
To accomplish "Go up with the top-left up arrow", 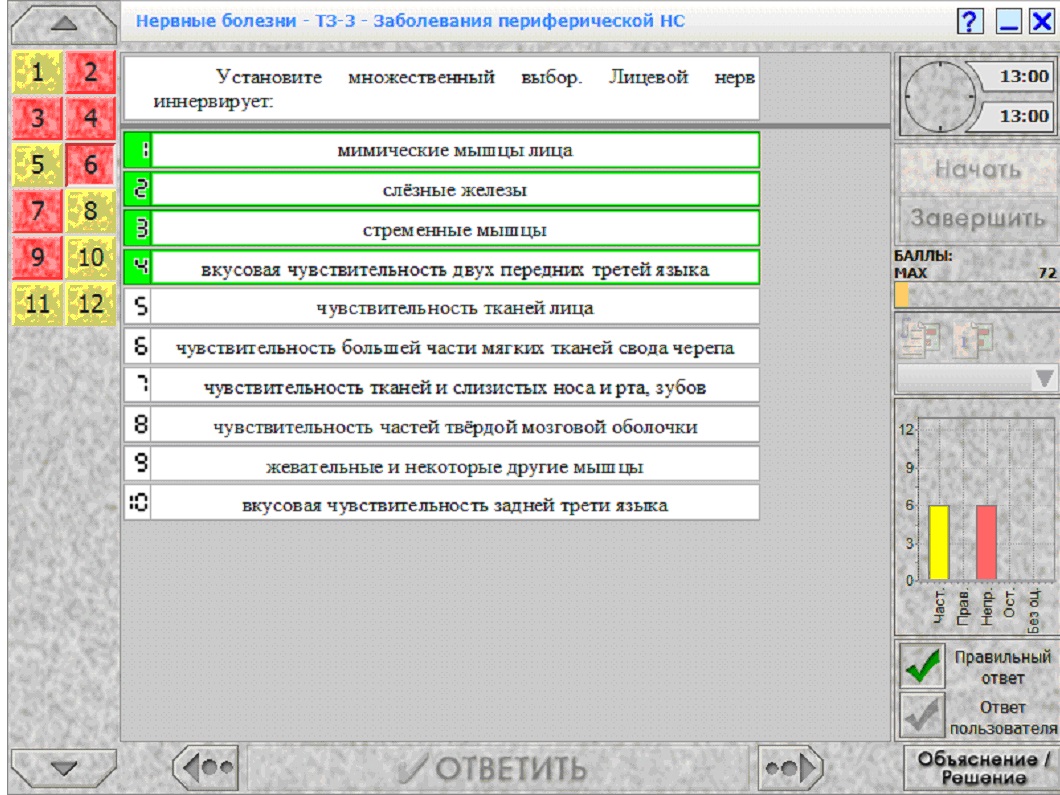I will tap(64, 24).
